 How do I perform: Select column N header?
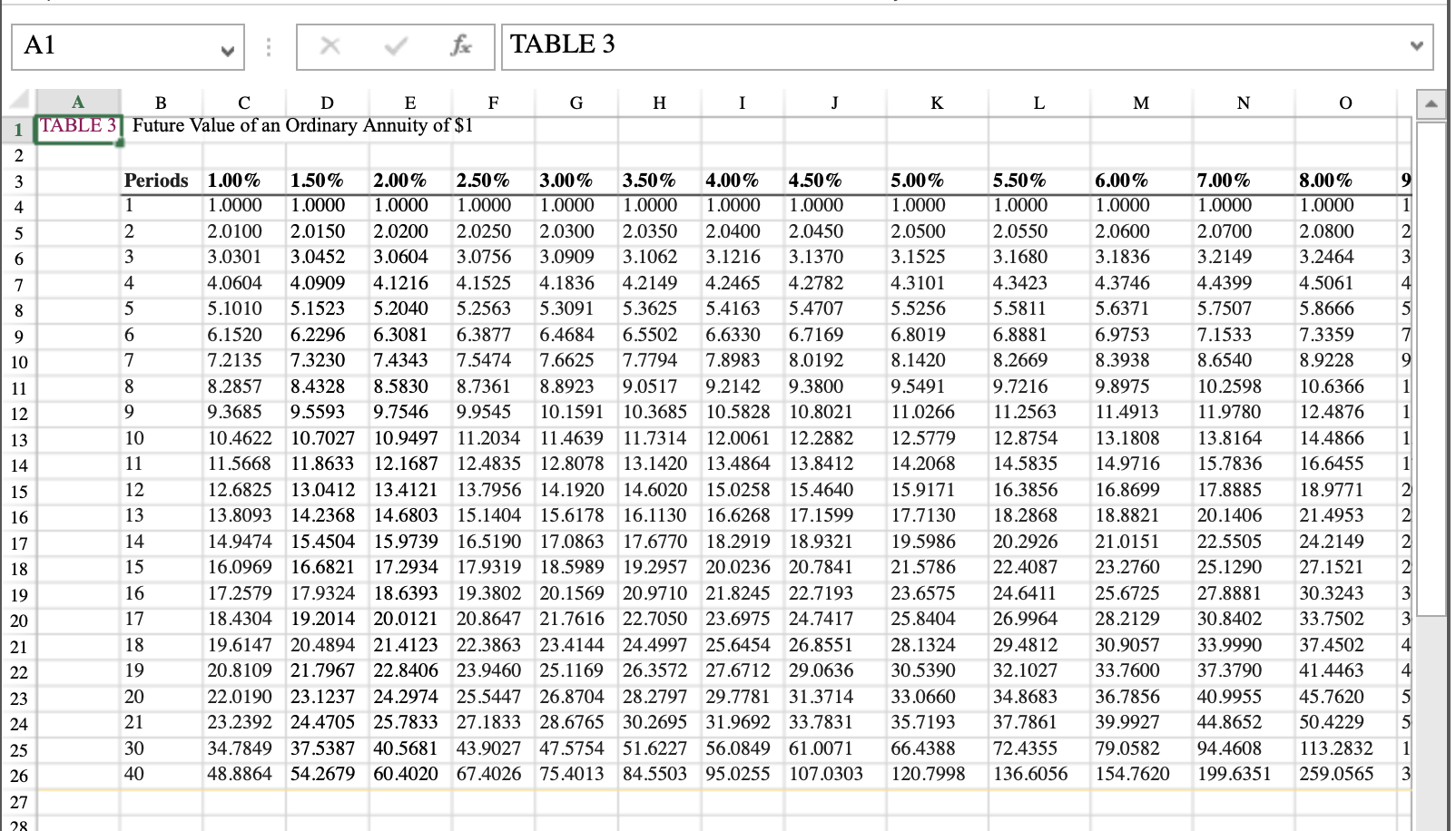(x=1242, y=102)
